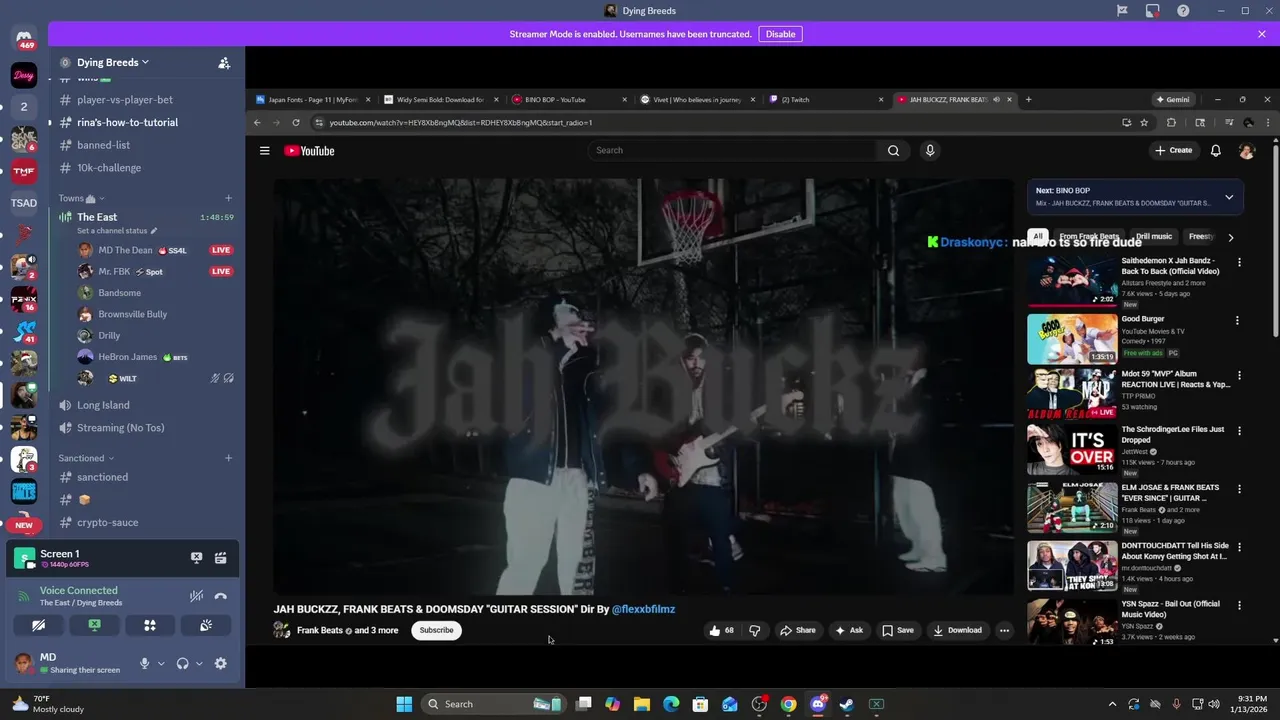Turn on camera in voice panel
The width and height of the screenshot is (1280, 720).
pos(38,625)
